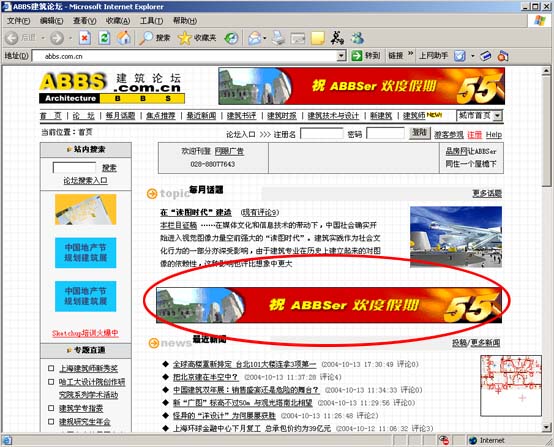554x447 pixels.
Task: Open the 查看(V) menu
Action: click(x=84, y=21)
